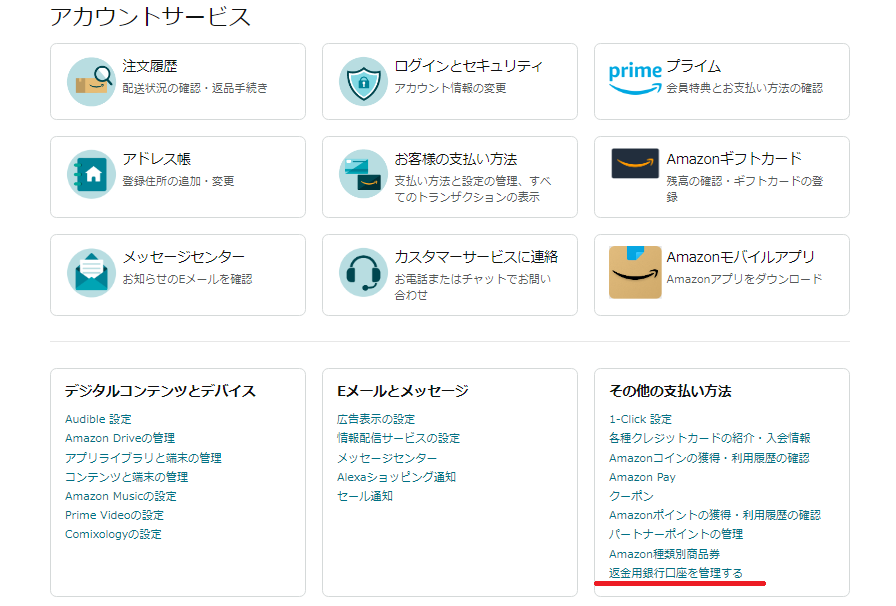The image size is (896, 606).
Task: Open Alexaショッピング通知 link
Action: [397, 477]
